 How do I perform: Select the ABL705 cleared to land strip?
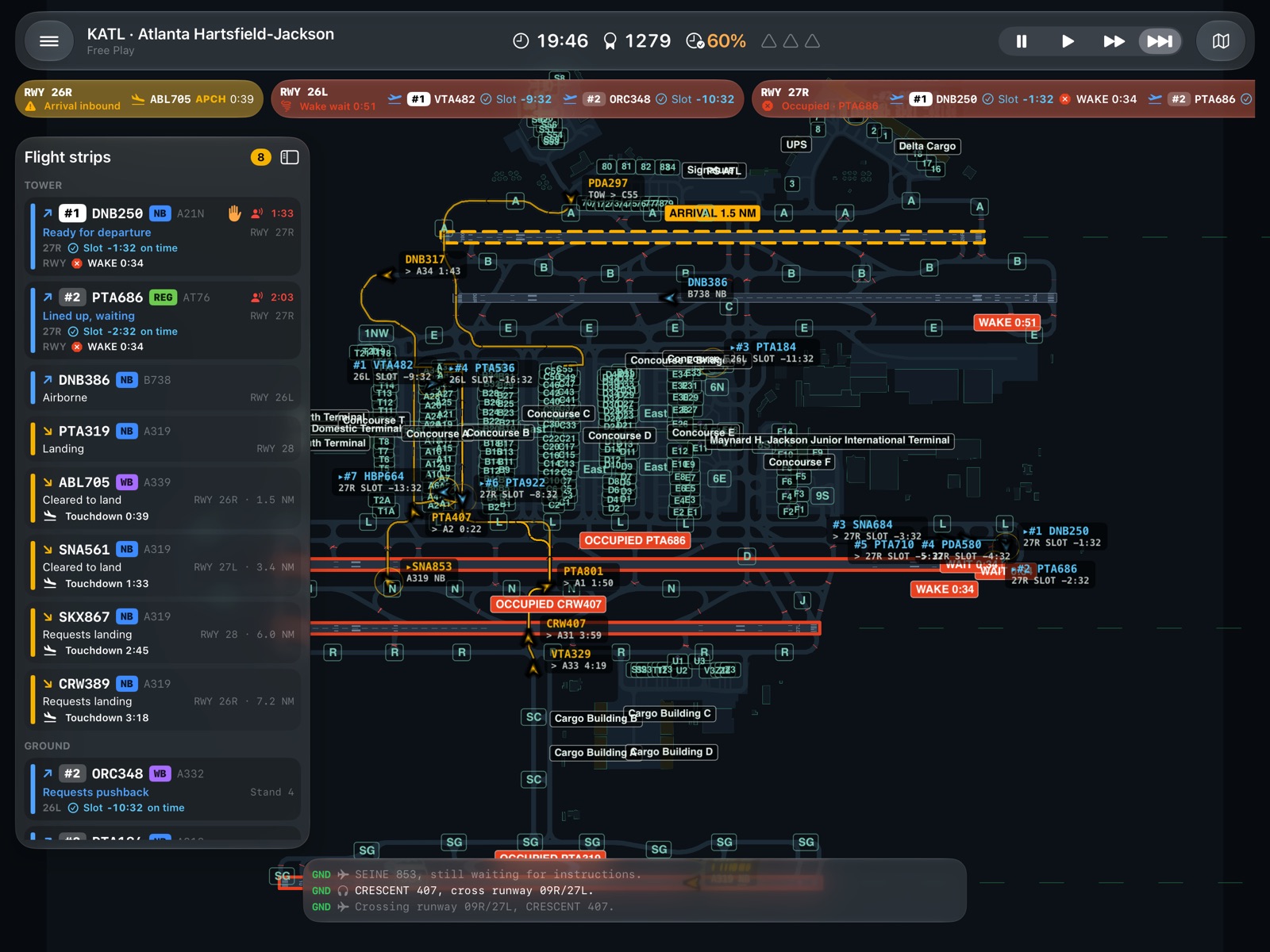click(x=163, y=498)
